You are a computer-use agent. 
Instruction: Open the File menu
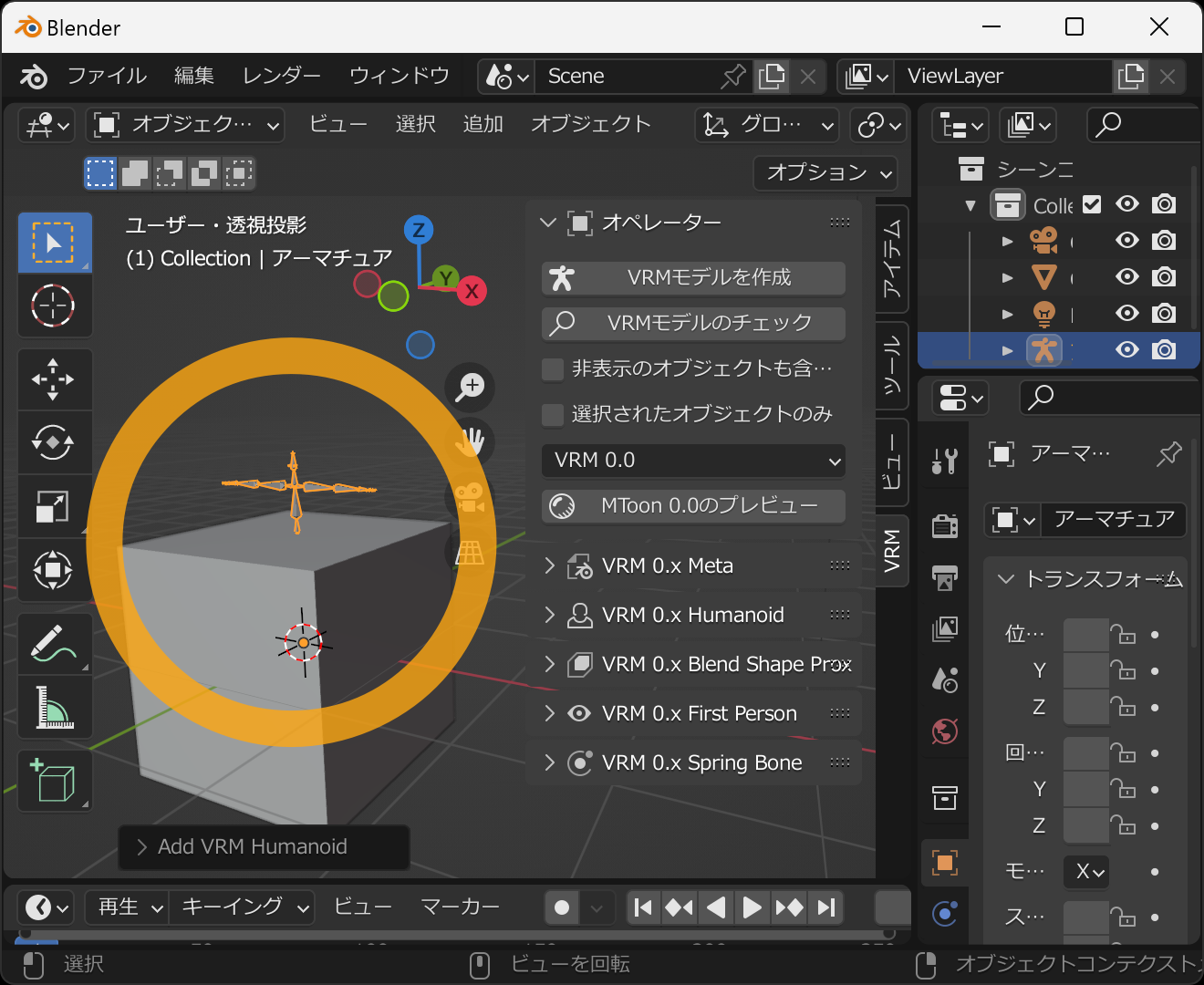pyautogui.click(x=107, y=77)
